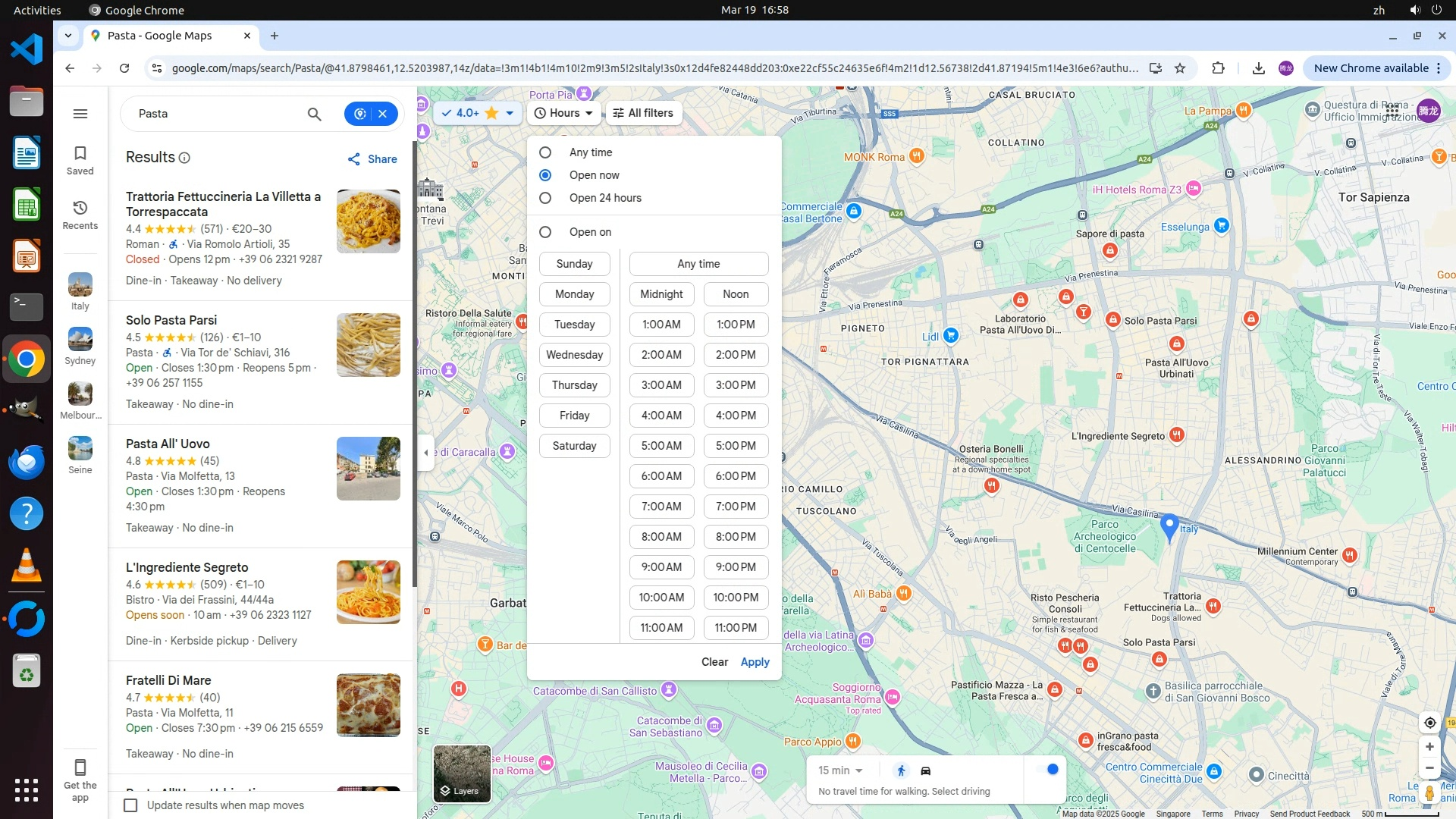Open the hamburger menu in sidebar
The height and width of the screenshot is (819, 1456).
pos(80,114)
